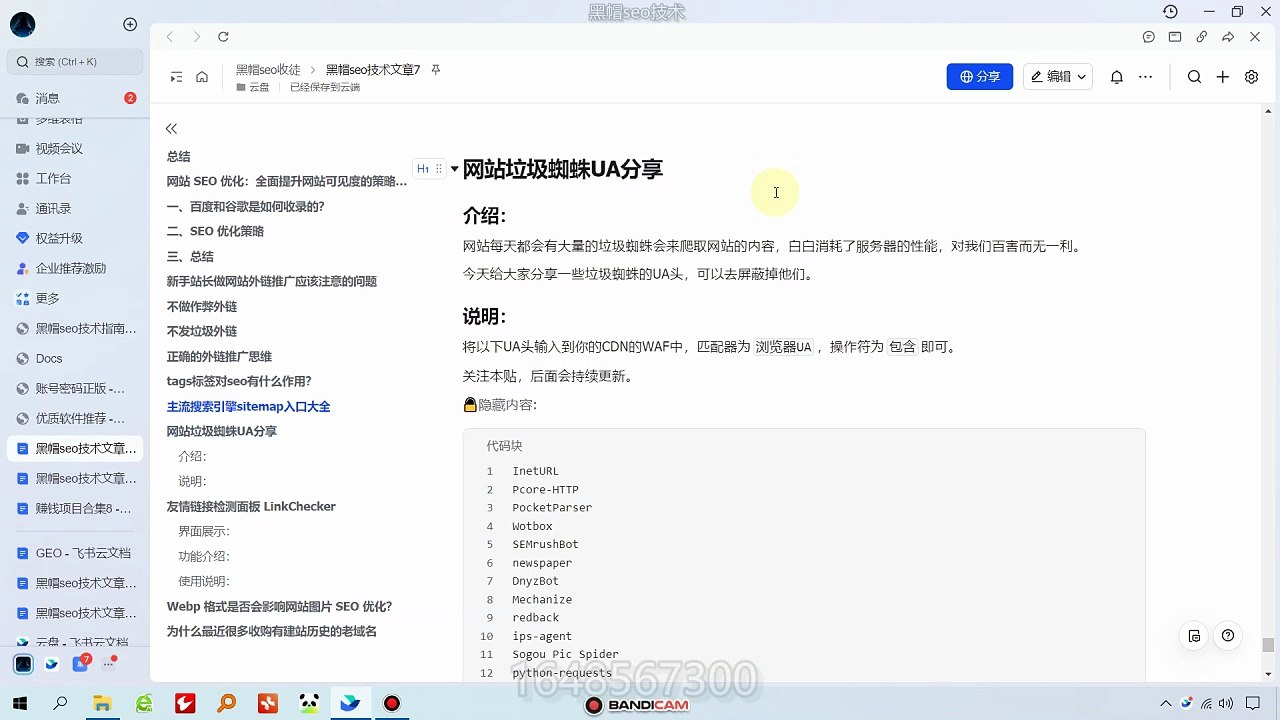This screenshot has width=1280, height=720.
Task: Click the plus icon in document toolbar
Action: click(x=1222, y=77)
